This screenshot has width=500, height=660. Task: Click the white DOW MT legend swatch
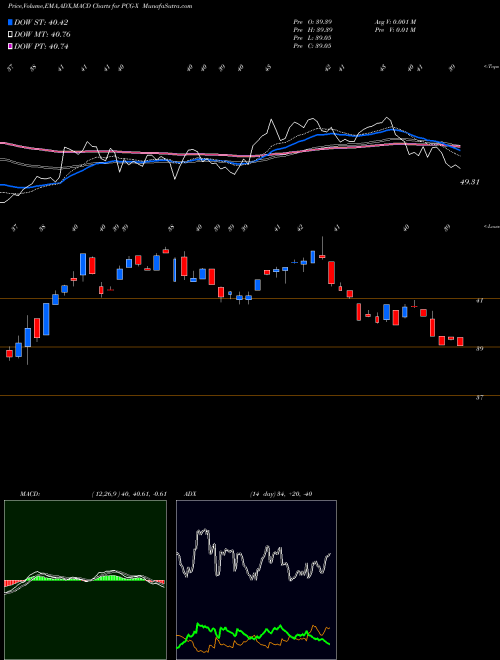point(10,35)
